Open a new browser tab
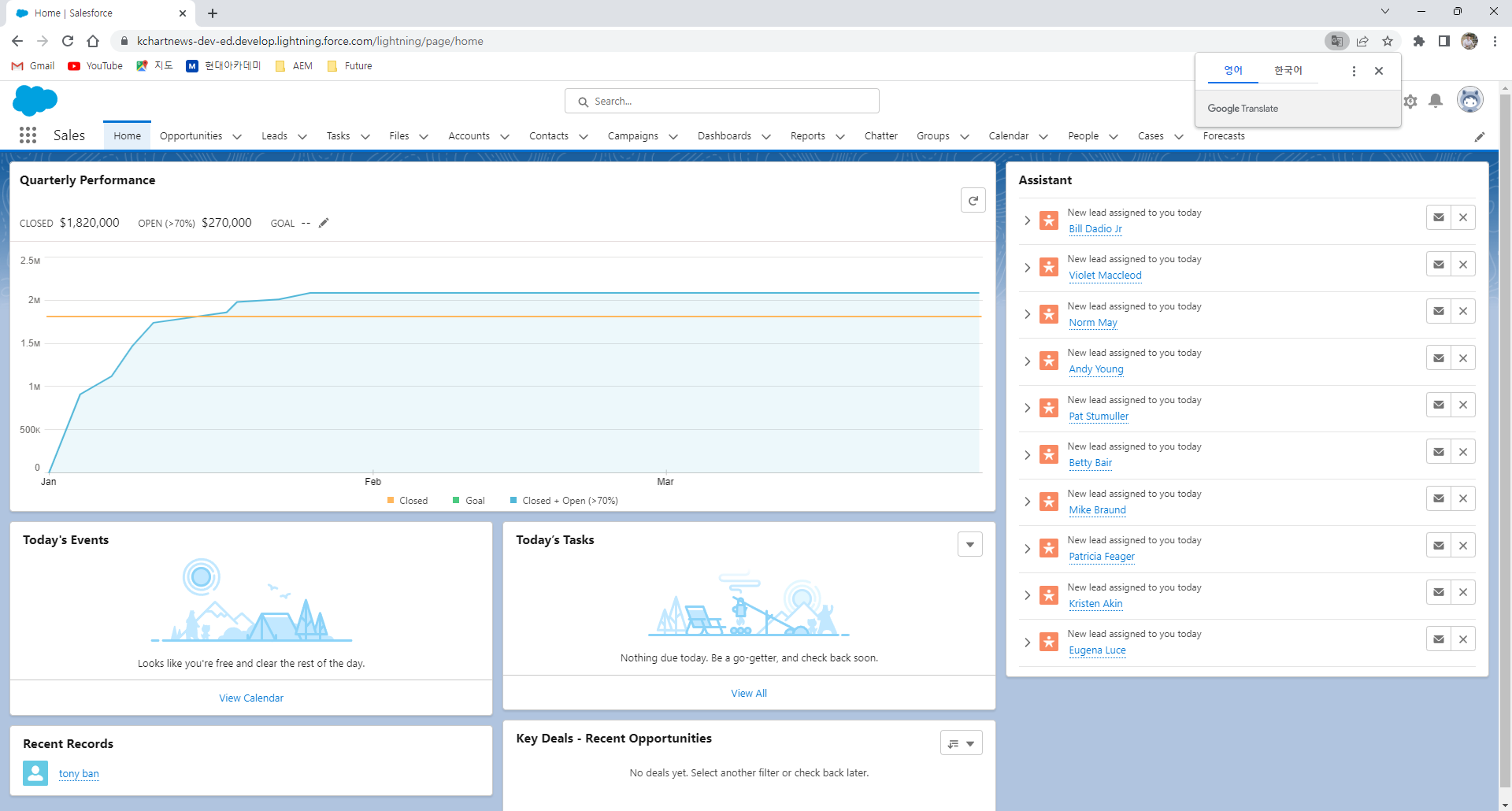This screenshot has height=811, width=1512. 213,13
